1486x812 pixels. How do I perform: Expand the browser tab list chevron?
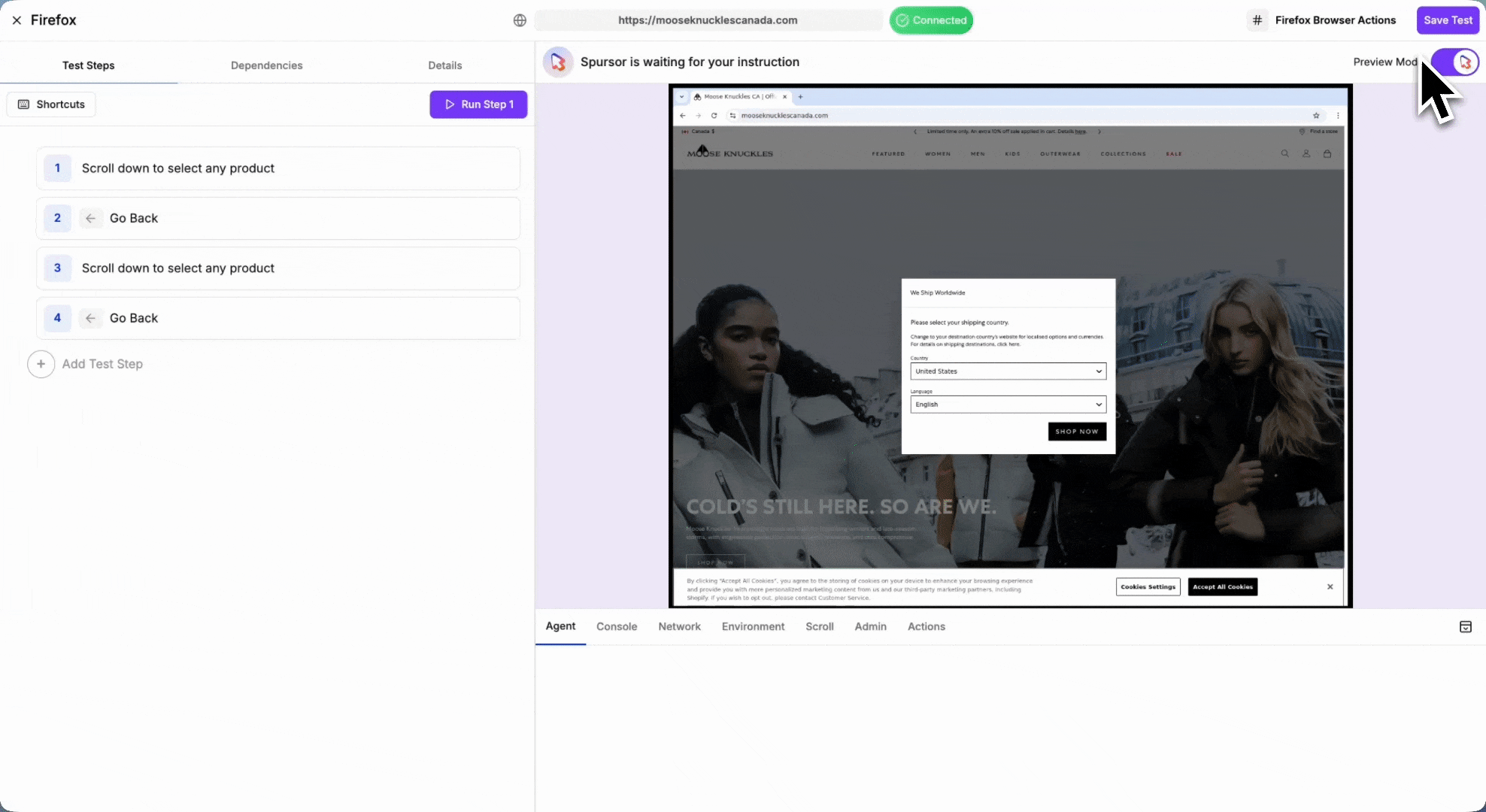(x=681, y=97)
